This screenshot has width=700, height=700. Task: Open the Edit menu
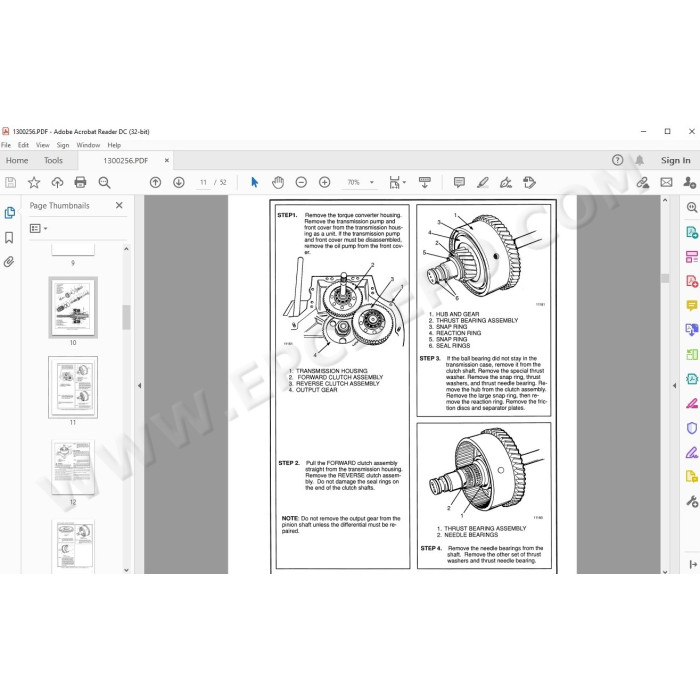pyautogui.click(x=23, y=145)
